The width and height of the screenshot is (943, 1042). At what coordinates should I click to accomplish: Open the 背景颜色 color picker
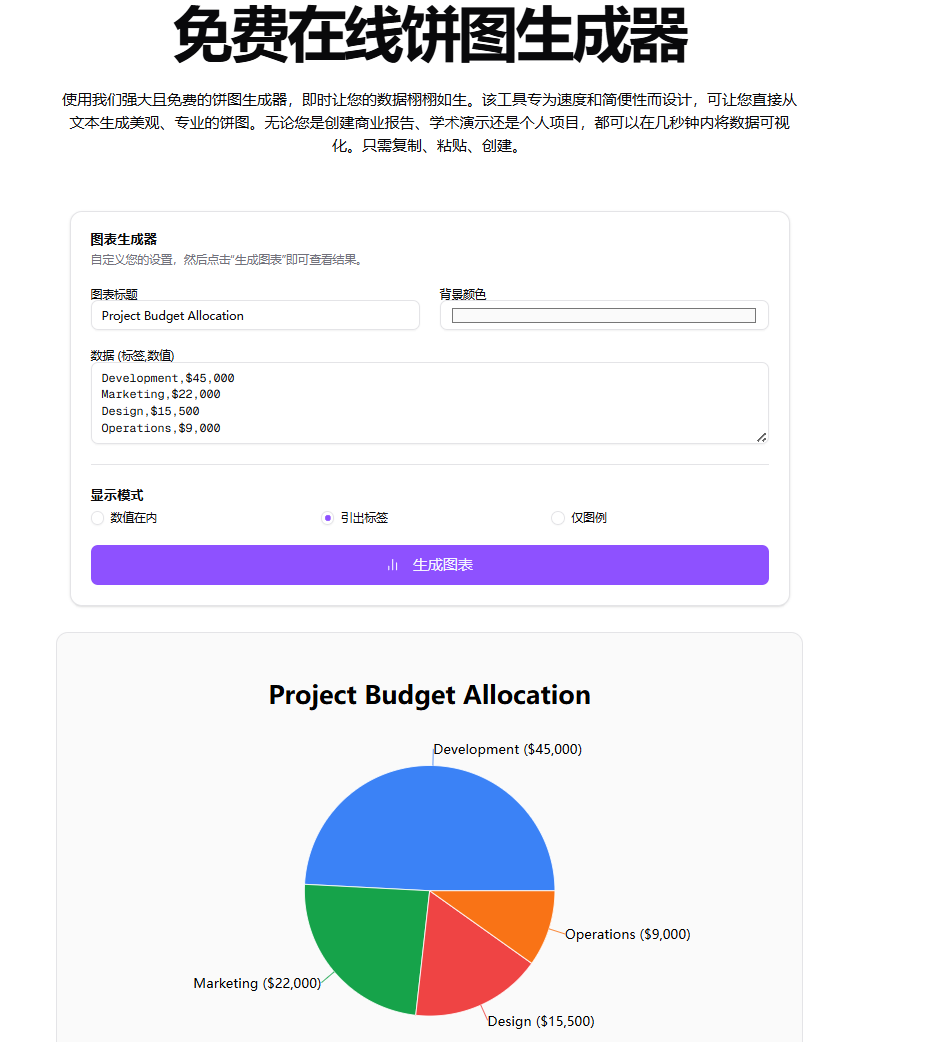pos(604,315)
